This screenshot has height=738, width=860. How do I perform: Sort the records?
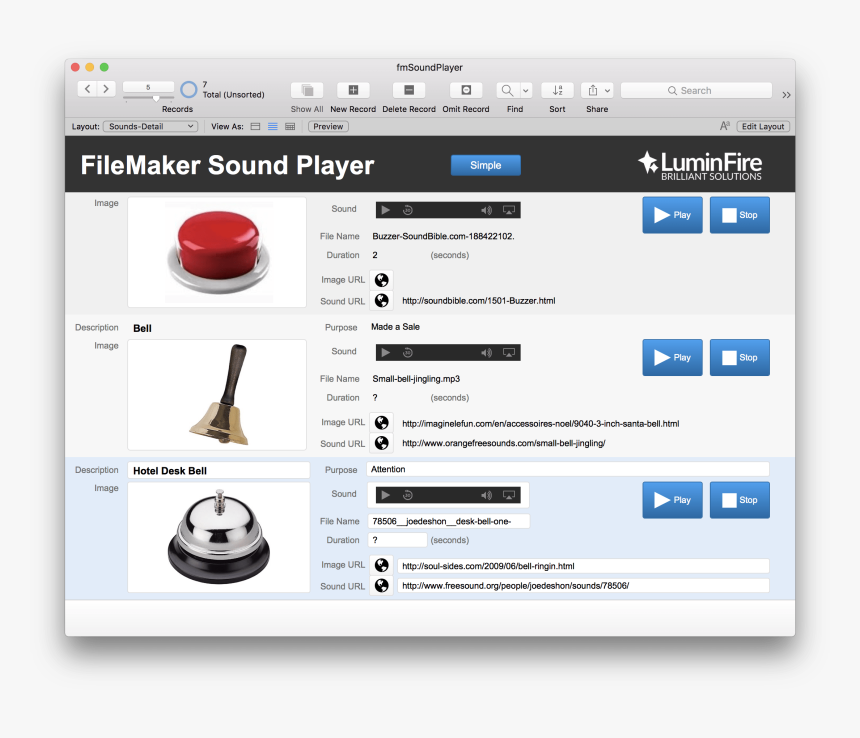pos(556,92)
